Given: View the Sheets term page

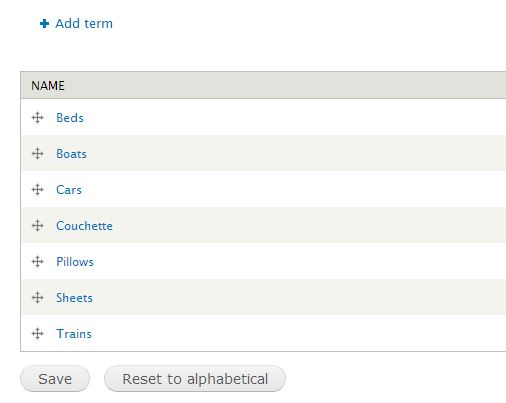Looking at the screenshot, I should tap(74, 298).
